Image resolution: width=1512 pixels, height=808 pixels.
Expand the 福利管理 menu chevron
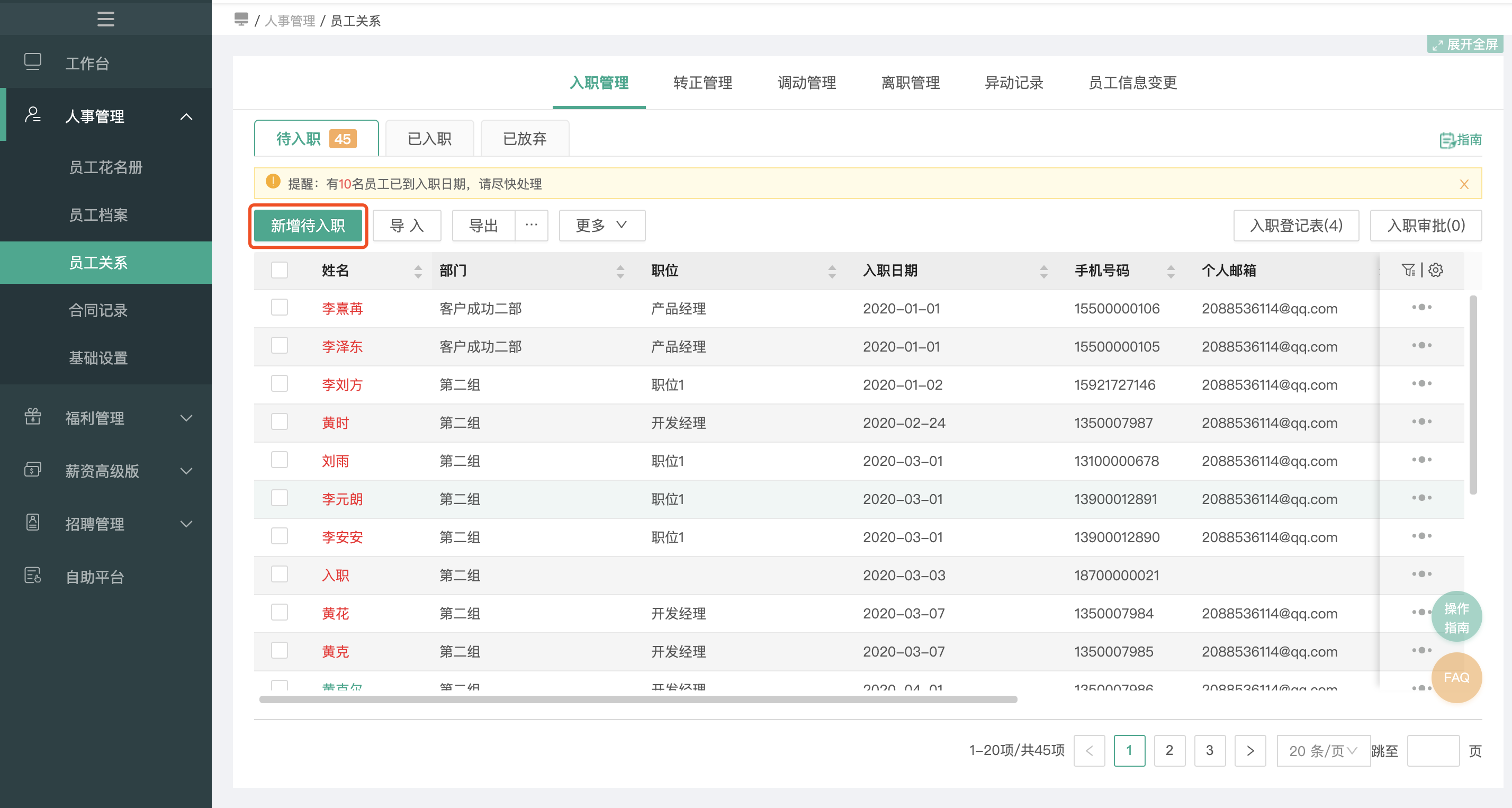186,418
